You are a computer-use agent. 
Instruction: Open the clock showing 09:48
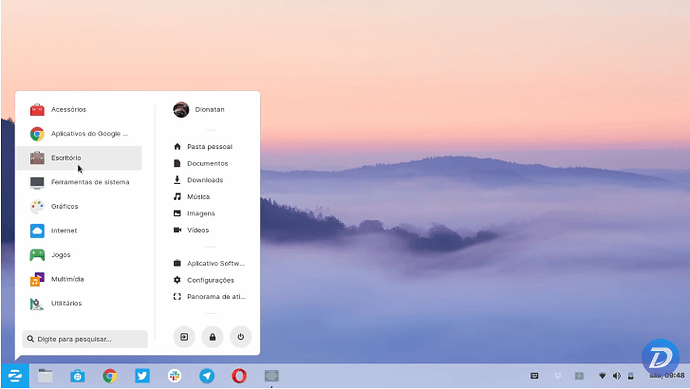[x=667, y=376]
